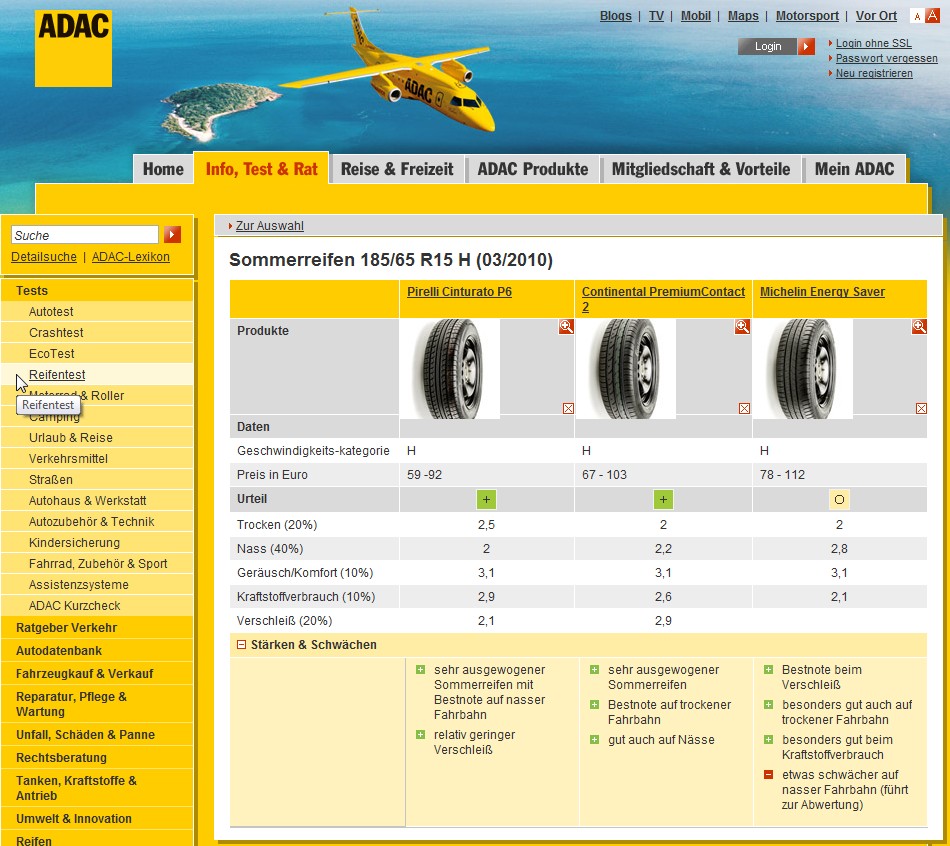Click Michelin's yellow circle Urteil icon

tap(839, 499)
